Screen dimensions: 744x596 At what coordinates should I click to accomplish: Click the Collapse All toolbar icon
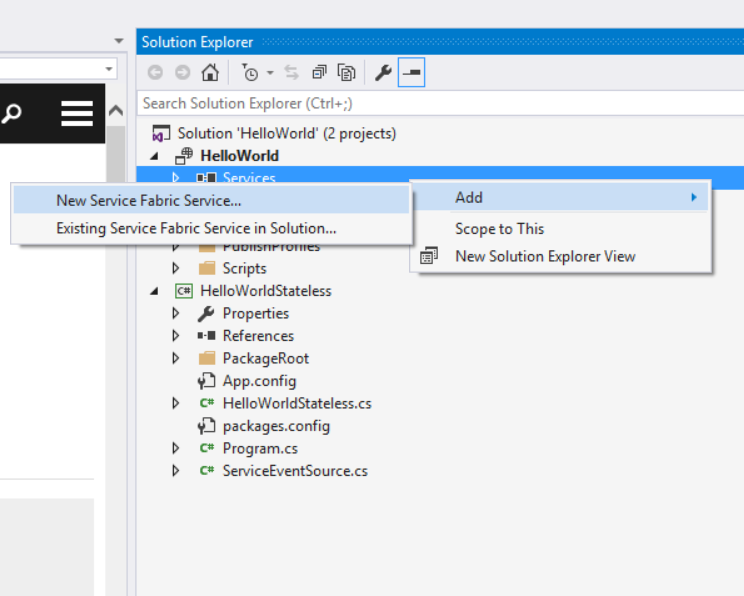(319, 73)
